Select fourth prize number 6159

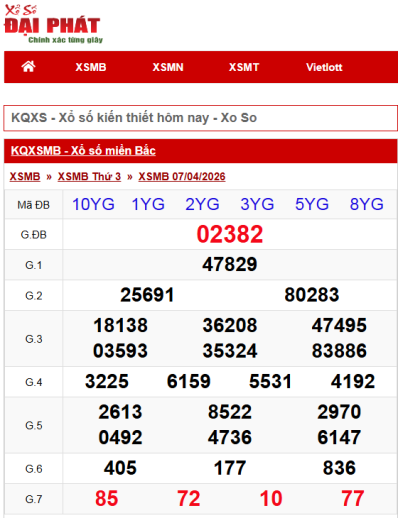click(189, 382)
